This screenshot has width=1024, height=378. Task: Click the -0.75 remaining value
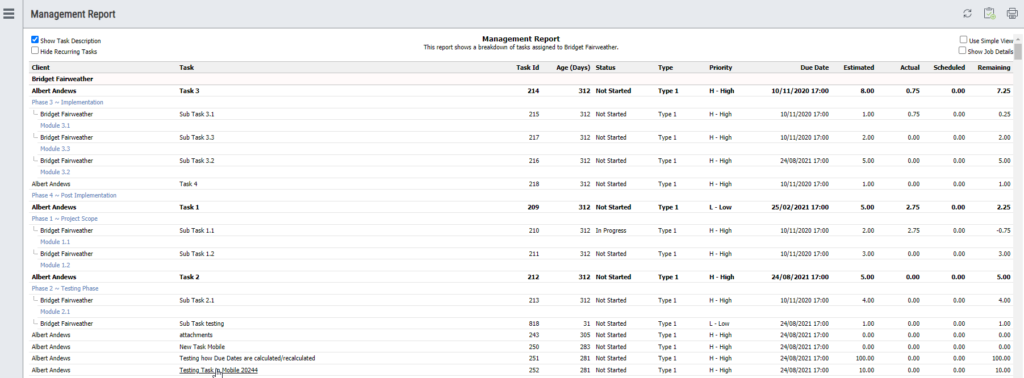click(x=1003, y=230)
